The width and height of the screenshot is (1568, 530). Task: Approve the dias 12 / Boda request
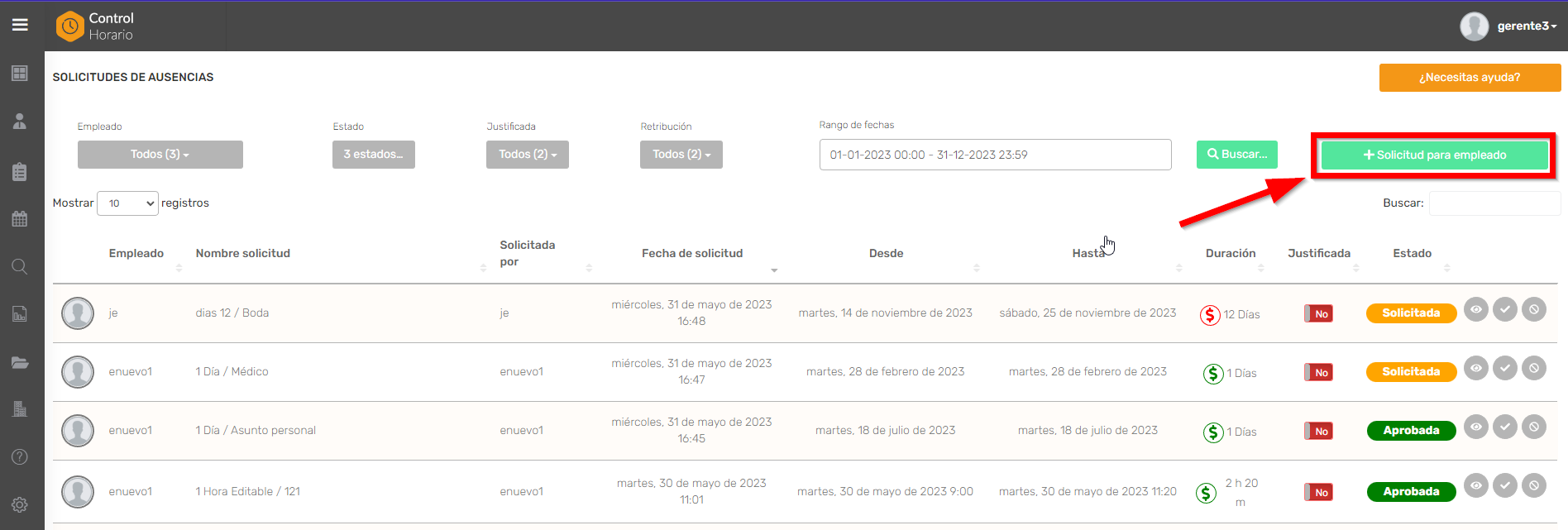[1505, 309]
